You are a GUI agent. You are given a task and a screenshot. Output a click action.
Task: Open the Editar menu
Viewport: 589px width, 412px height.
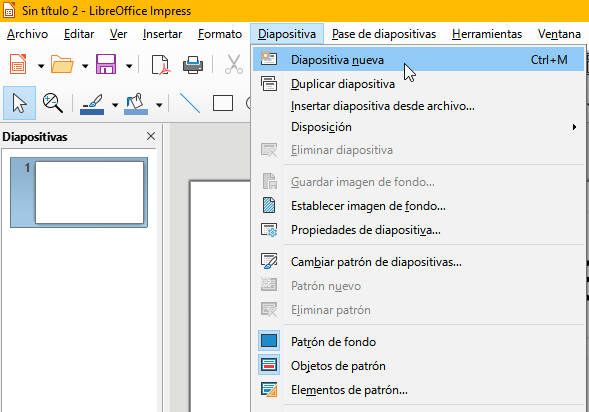[x=79, y=34]
